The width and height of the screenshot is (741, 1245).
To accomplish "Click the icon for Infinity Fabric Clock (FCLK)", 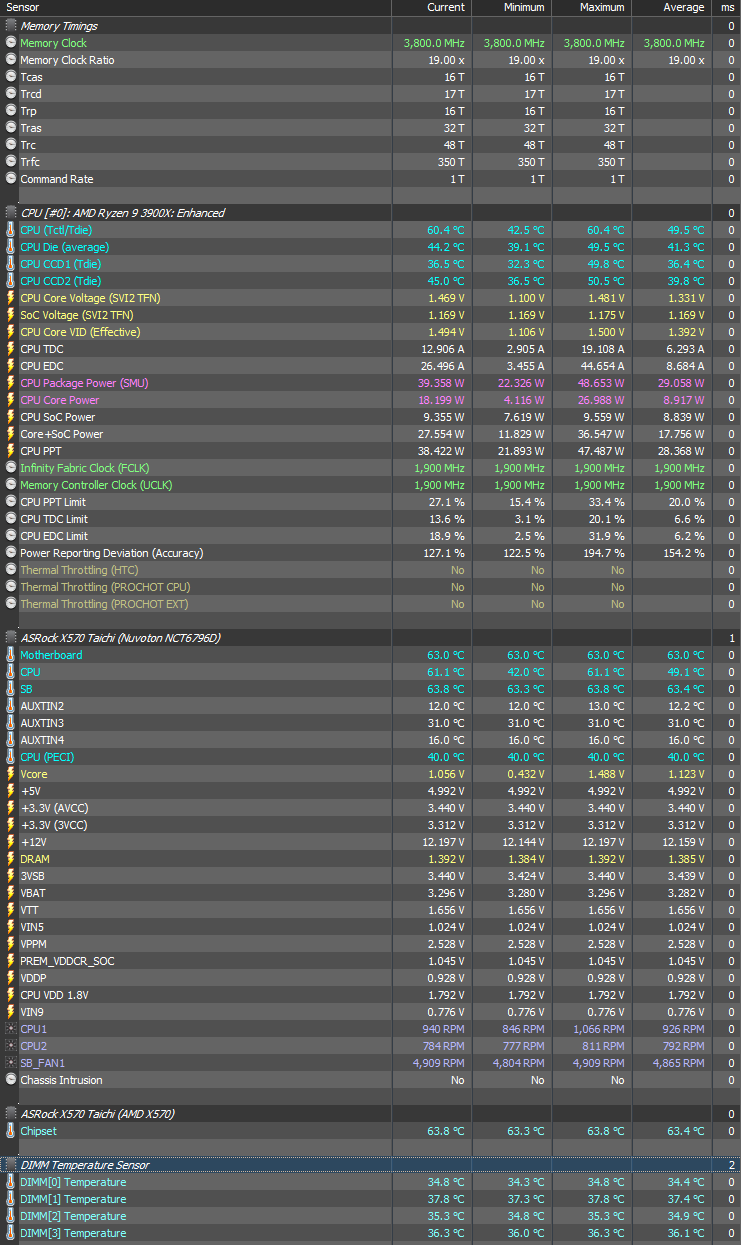I will click(x=11, y=468).
